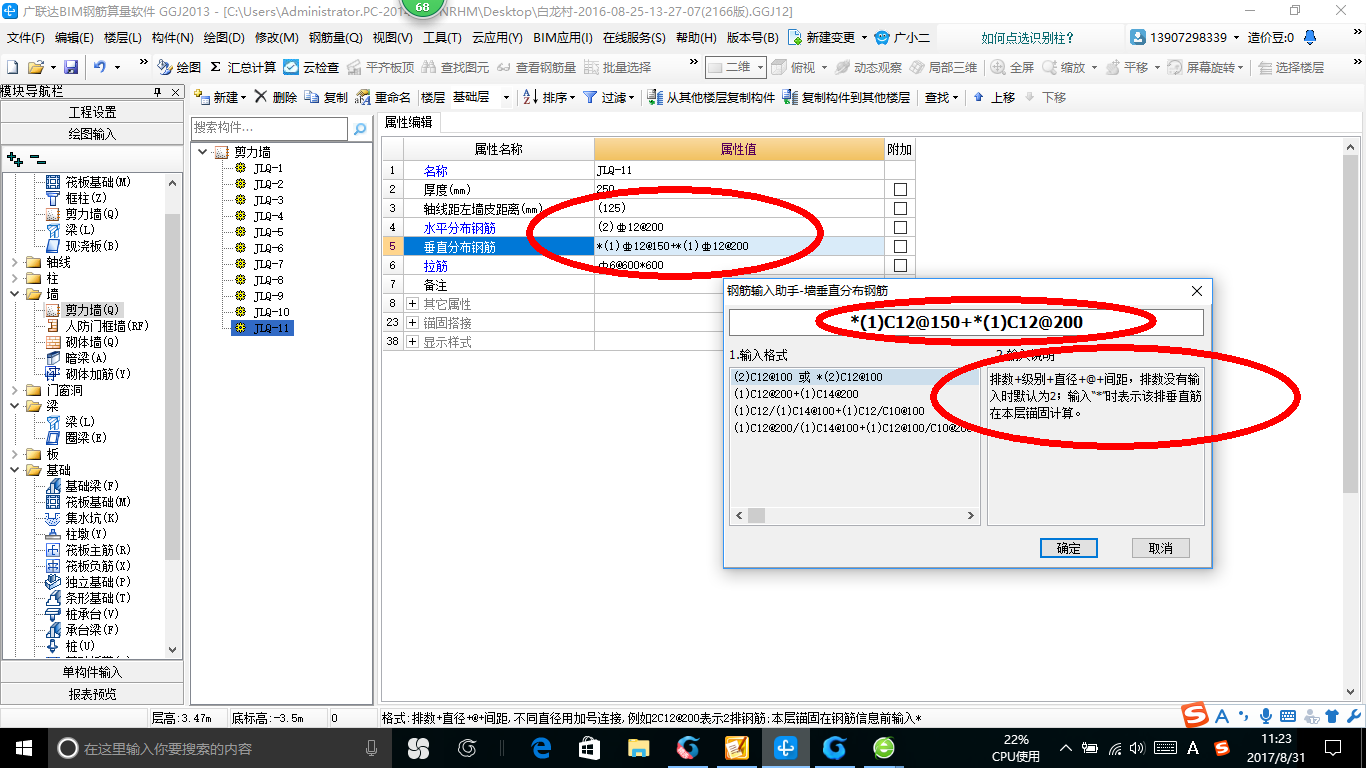
Task: Open 钢筋量(Q) menu
Action: [335, 37]
